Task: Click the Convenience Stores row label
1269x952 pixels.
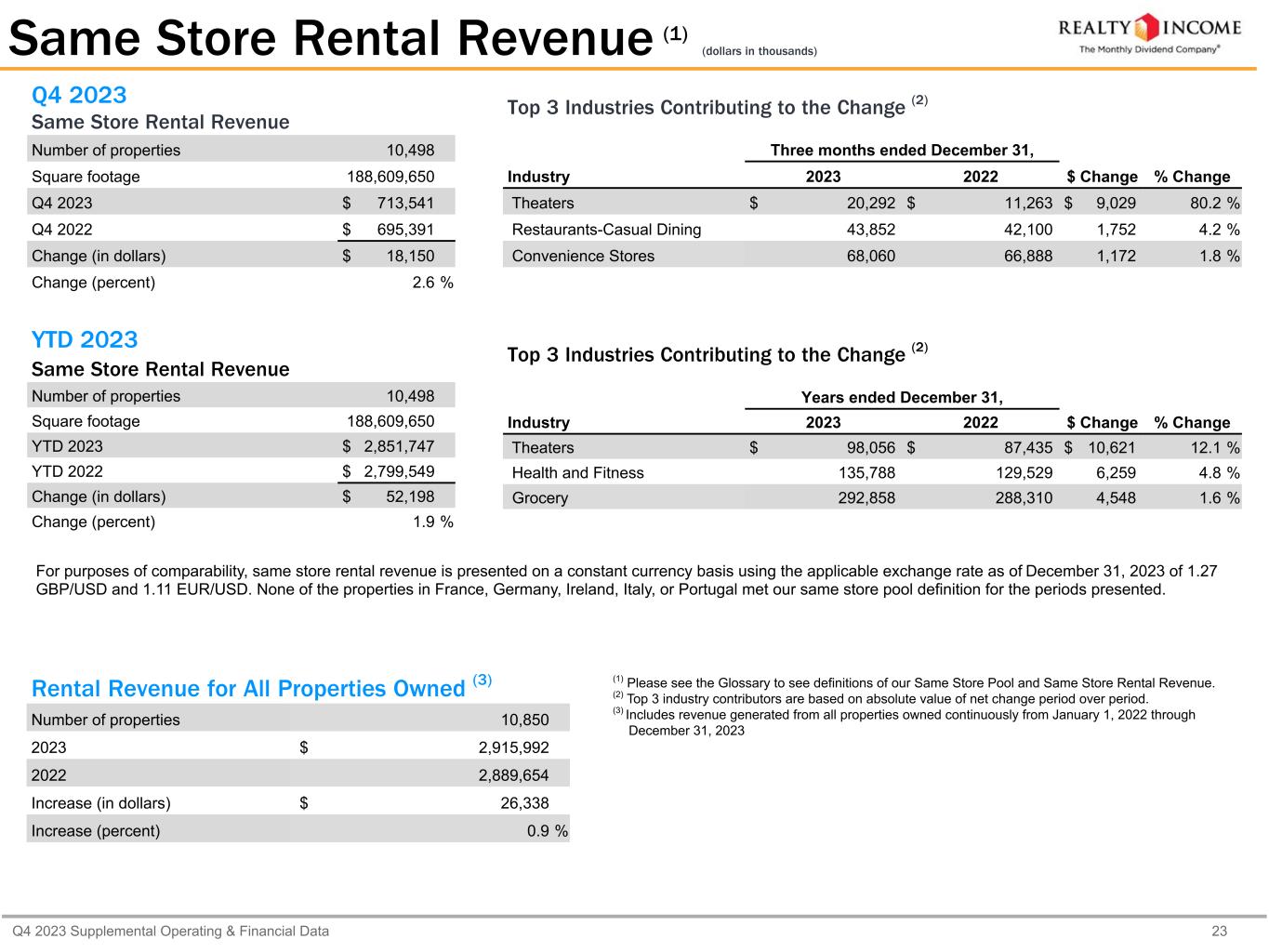Action: pyautogui.click(x=583, y=256)
